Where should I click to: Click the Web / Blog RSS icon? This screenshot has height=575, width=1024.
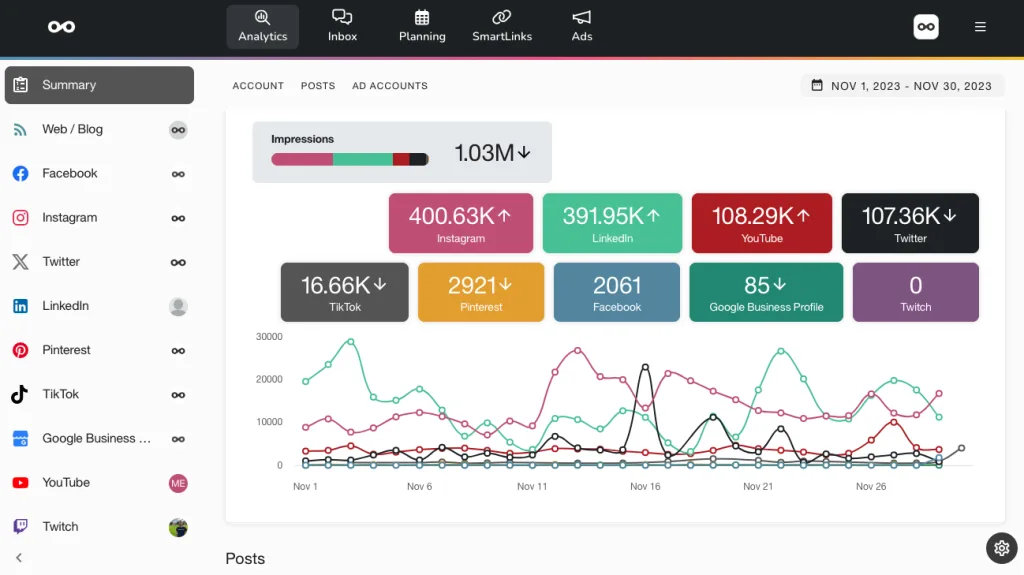tap(20, 129)
